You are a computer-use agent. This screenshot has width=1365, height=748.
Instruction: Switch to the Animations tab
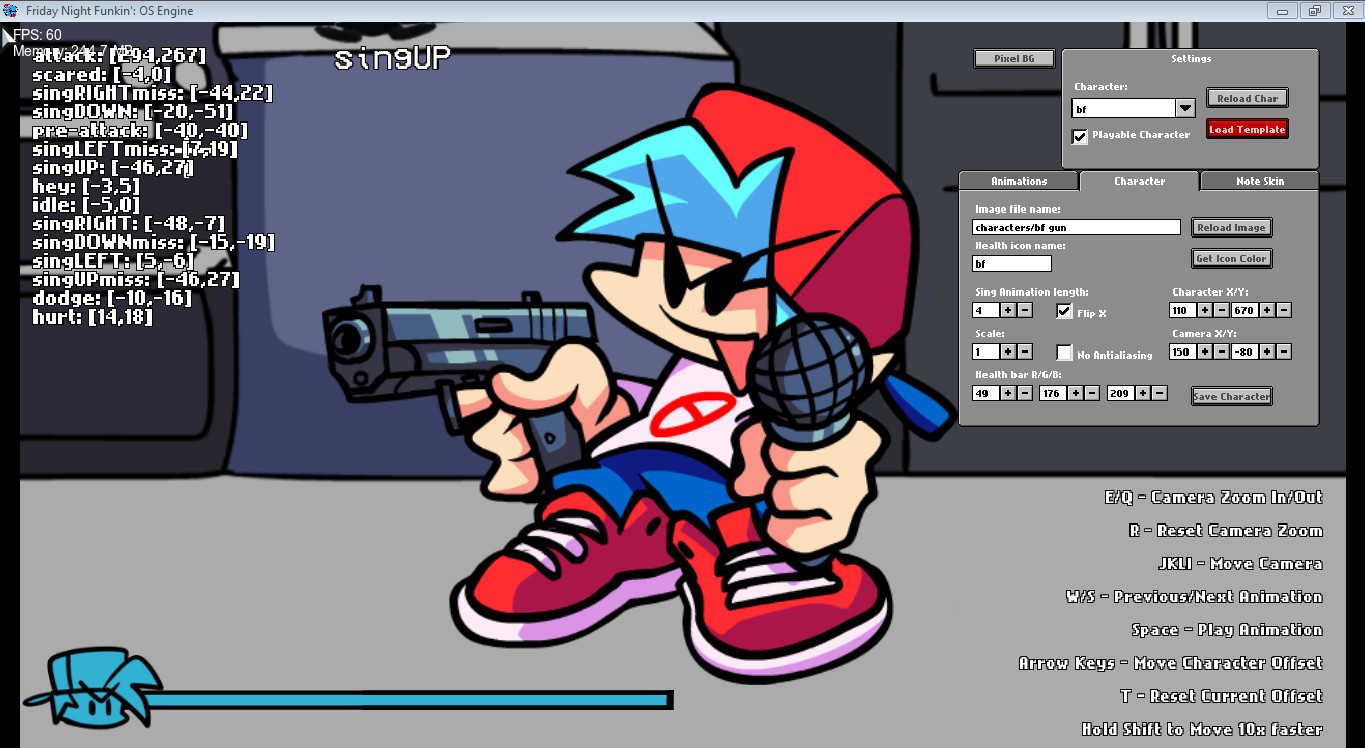click(x=1018, y=181)
